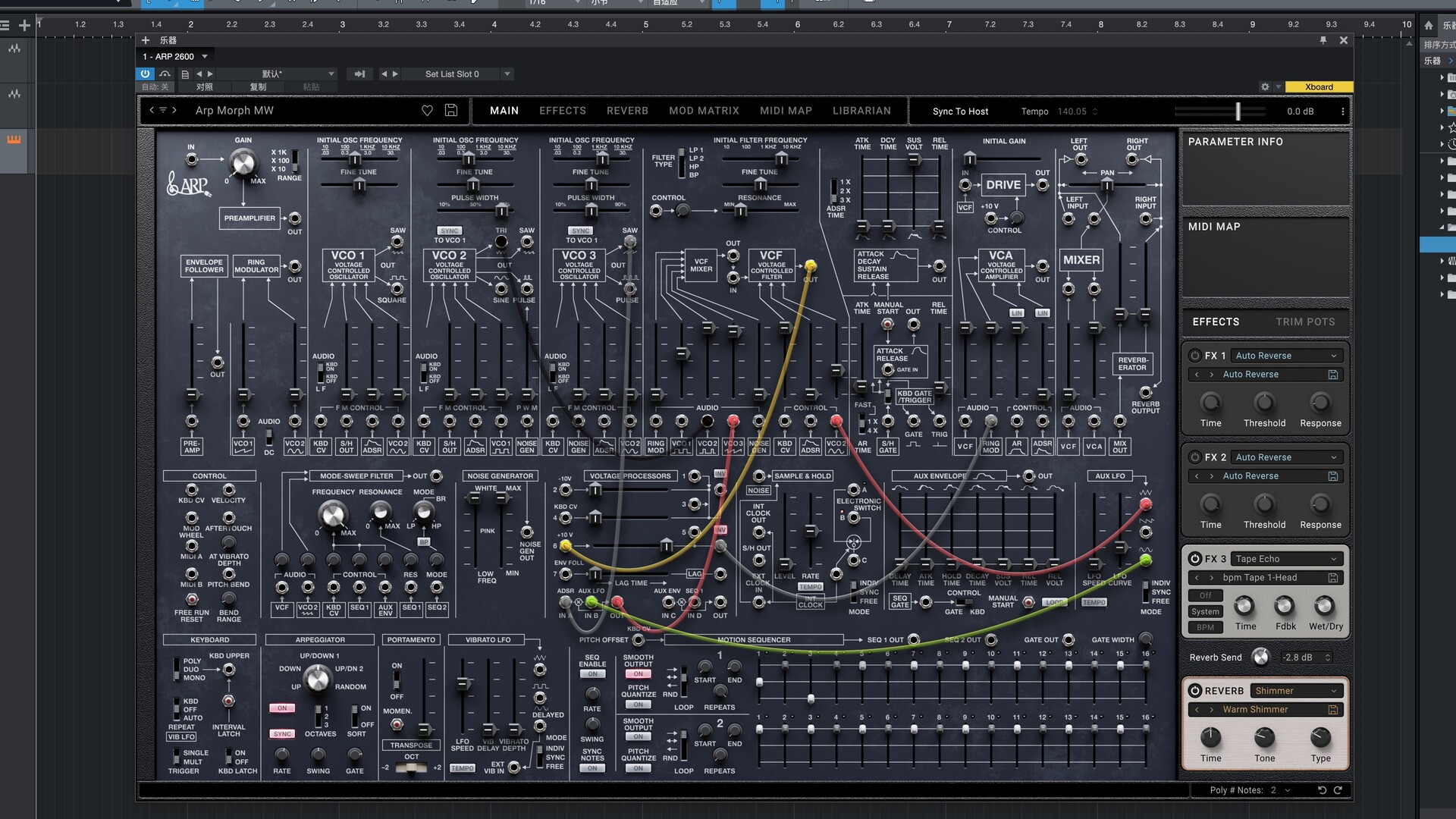Screen dimensions: 1456x819
Task: Open the LIBRARIAN tab
Action: (x=861, y=111)
